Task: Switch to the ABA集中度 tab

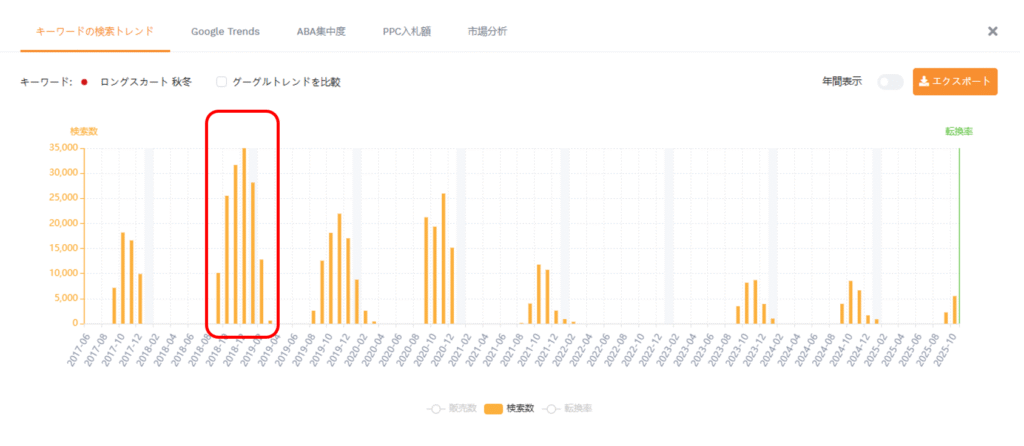Action: [321, 31]
